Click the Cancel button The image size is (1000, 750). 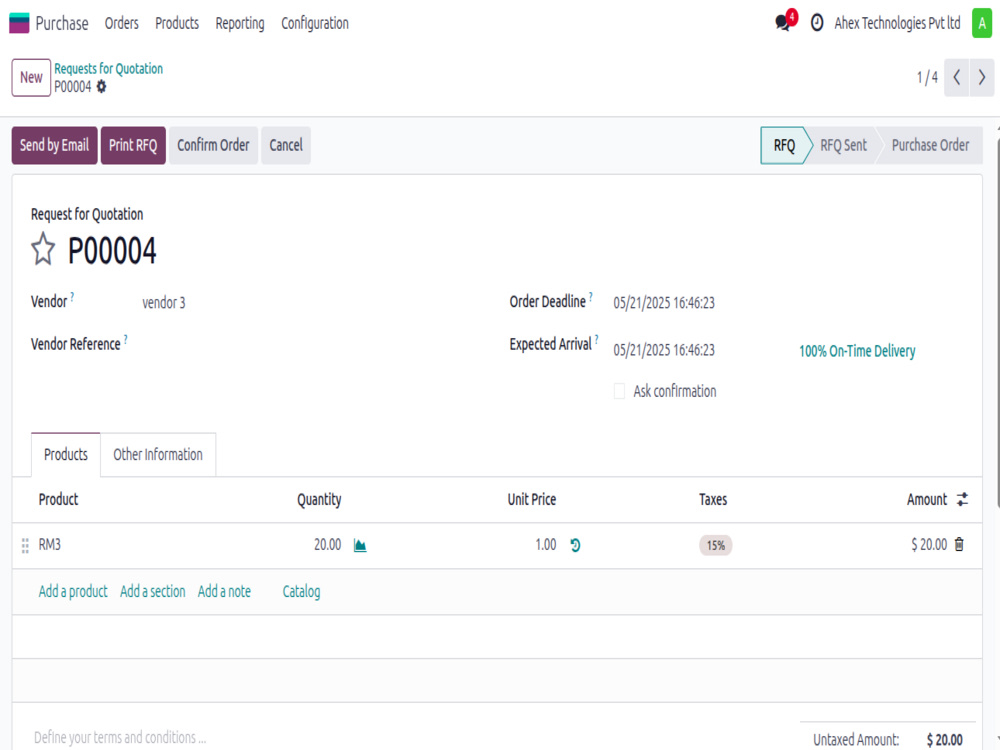tap(286, 145)
